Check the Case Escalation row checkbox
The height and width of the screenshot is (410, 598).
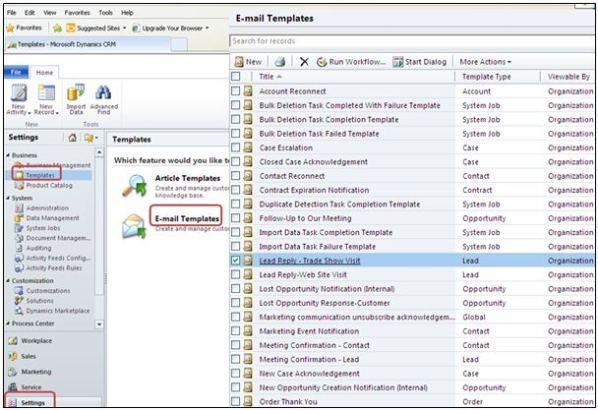pyautogui.click(x=236, y=147)
